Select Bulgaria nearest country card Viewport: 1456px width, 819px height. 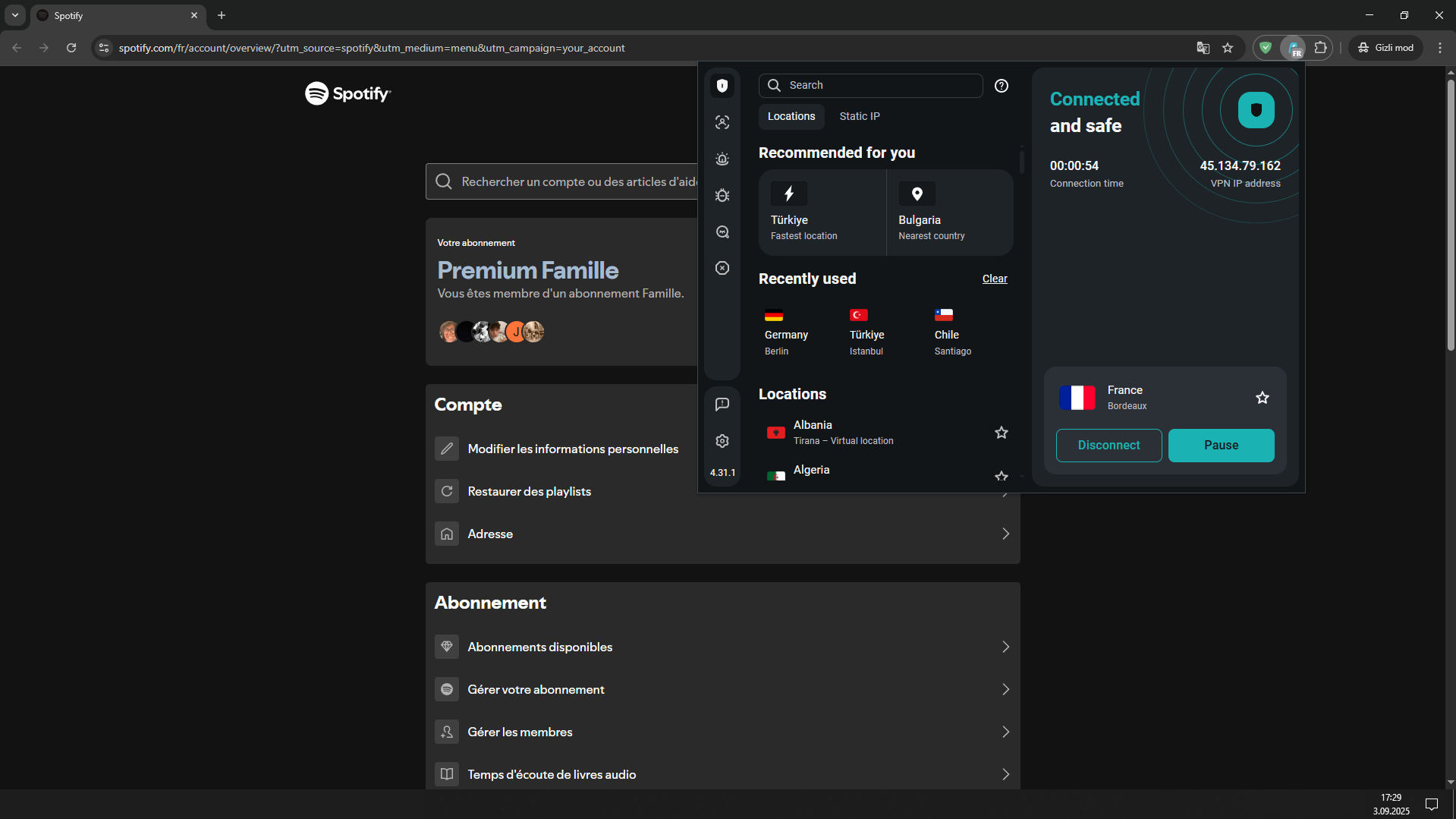[x=950, y=213]
